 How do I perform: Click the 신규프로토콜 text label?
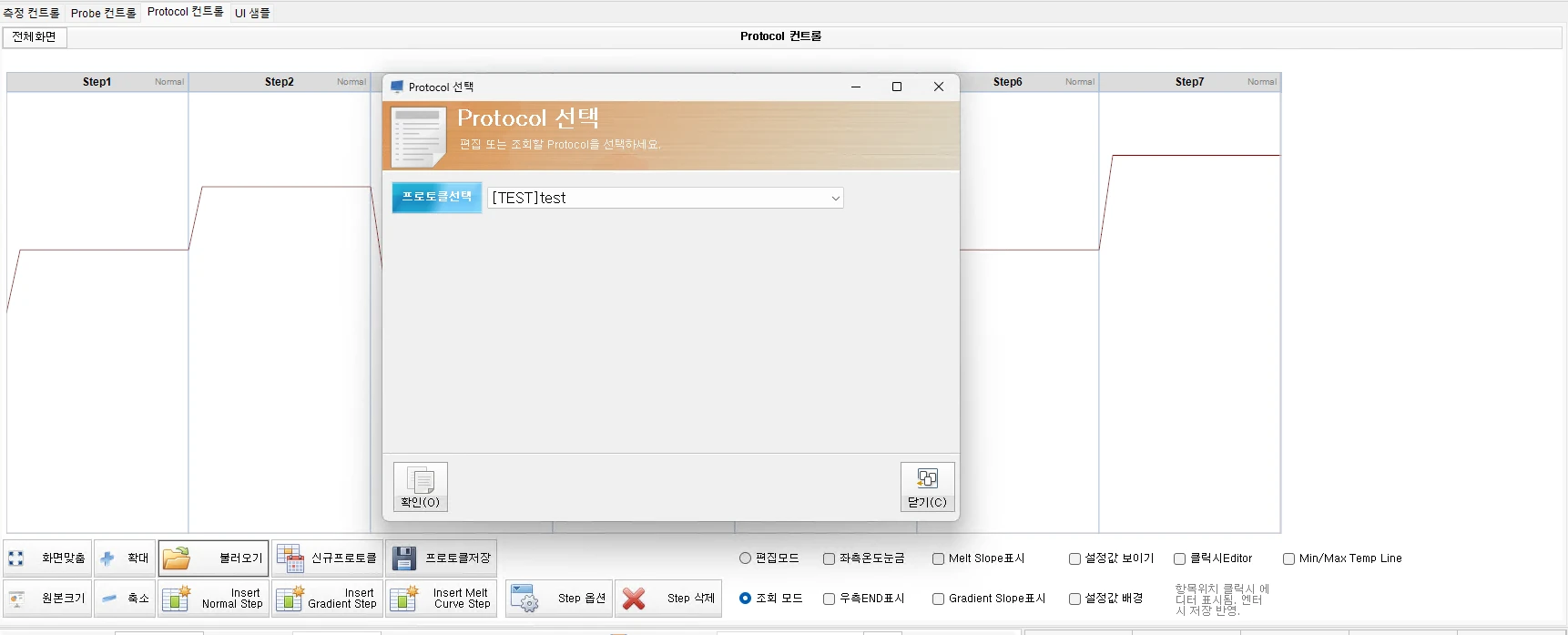[x=343, y=558]
